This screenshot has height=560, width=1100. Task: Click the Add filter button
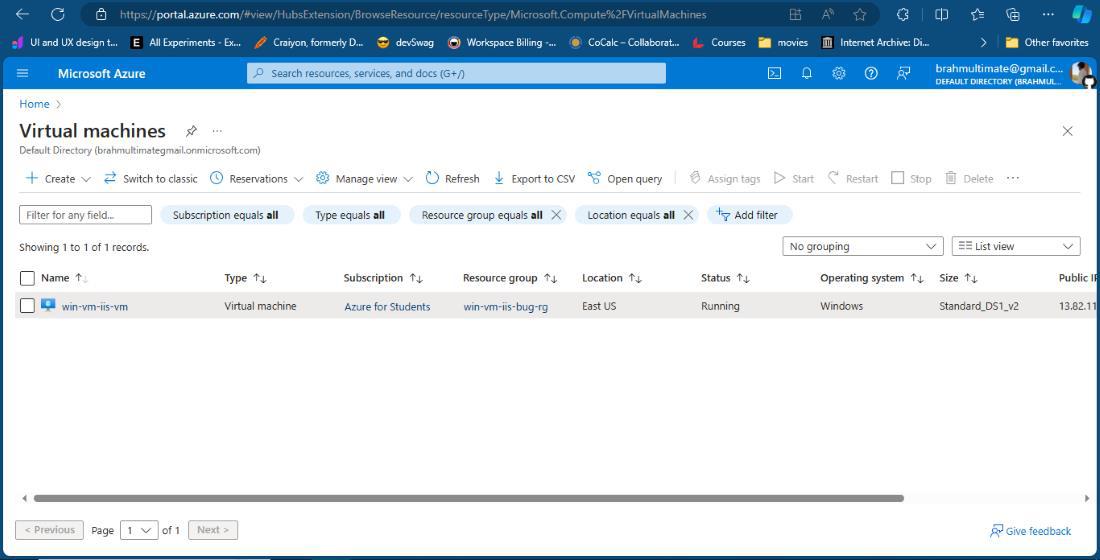[x=749, y=215]
